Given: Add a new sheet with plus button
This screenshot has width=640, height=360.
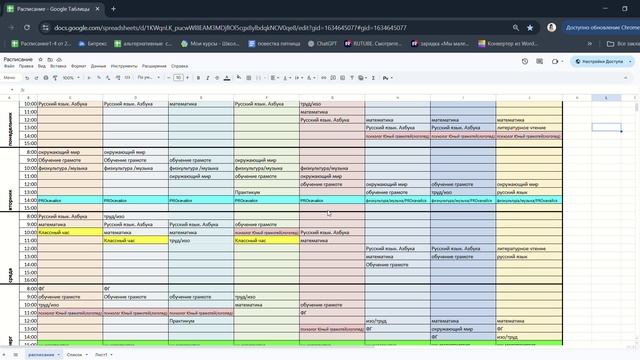Looking at the screenshot, I should tap(4, 355).
